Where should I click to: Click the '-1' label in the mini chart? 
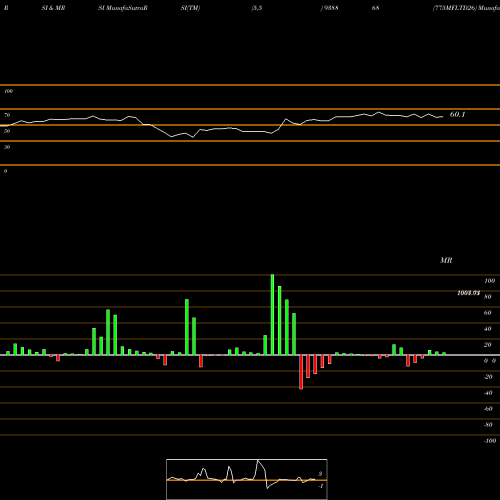(x=320, y=486)
